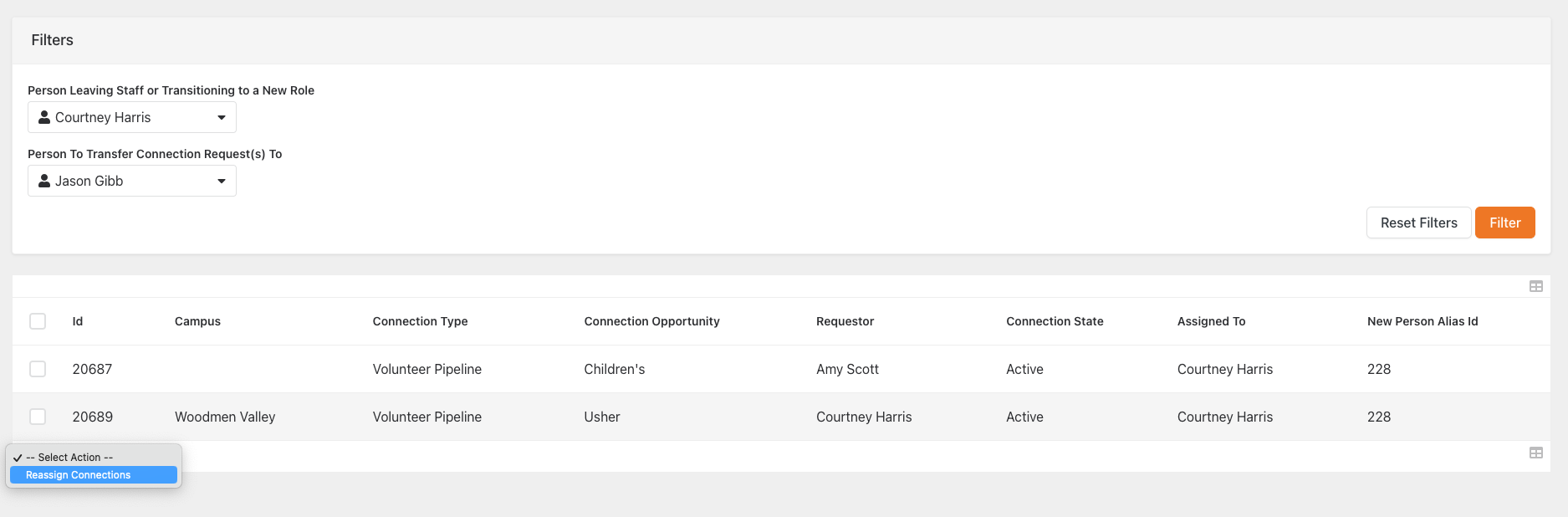Sort by the Connection Opportunity column header
The width and height of the screenshot is (1568, 517).
click(651, 321)
